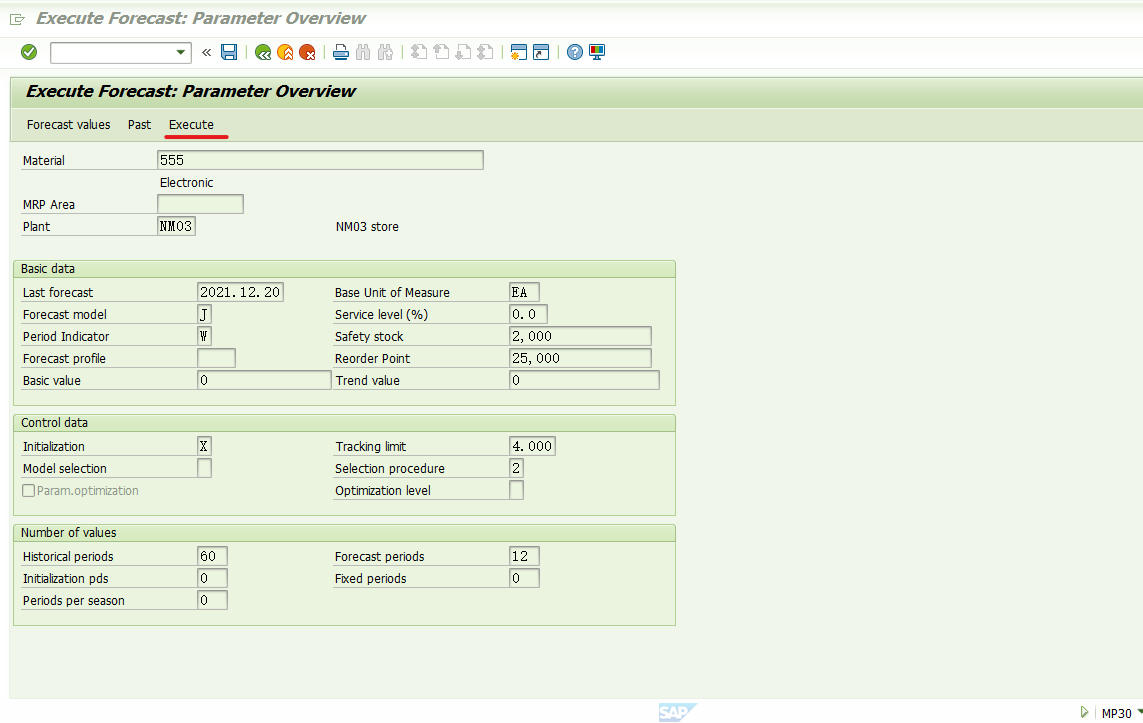This screenshot has width=1143, height=723.
Task: Open the command field dropdown
Action: coord(180,52)
